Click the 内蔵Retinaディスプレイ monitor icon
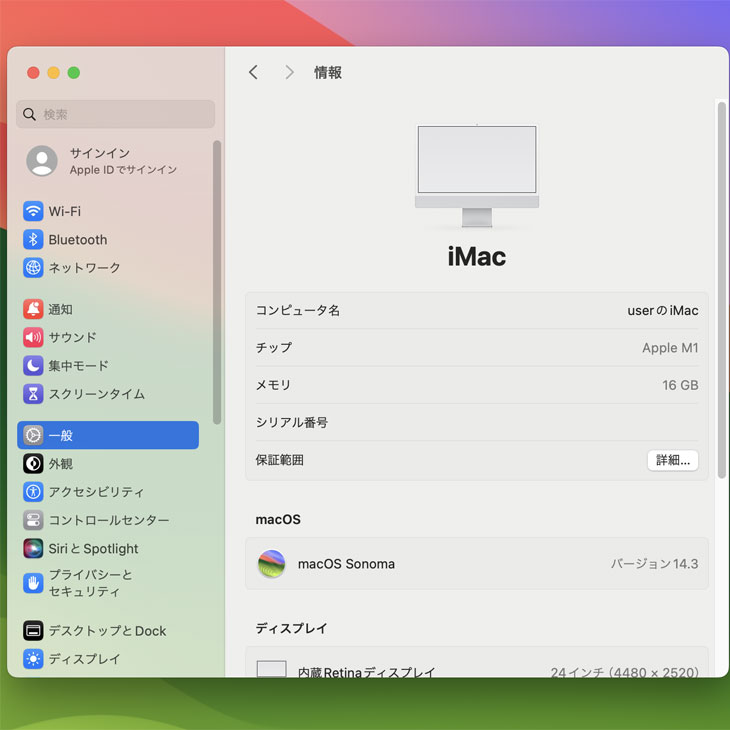 coord(271,669)
